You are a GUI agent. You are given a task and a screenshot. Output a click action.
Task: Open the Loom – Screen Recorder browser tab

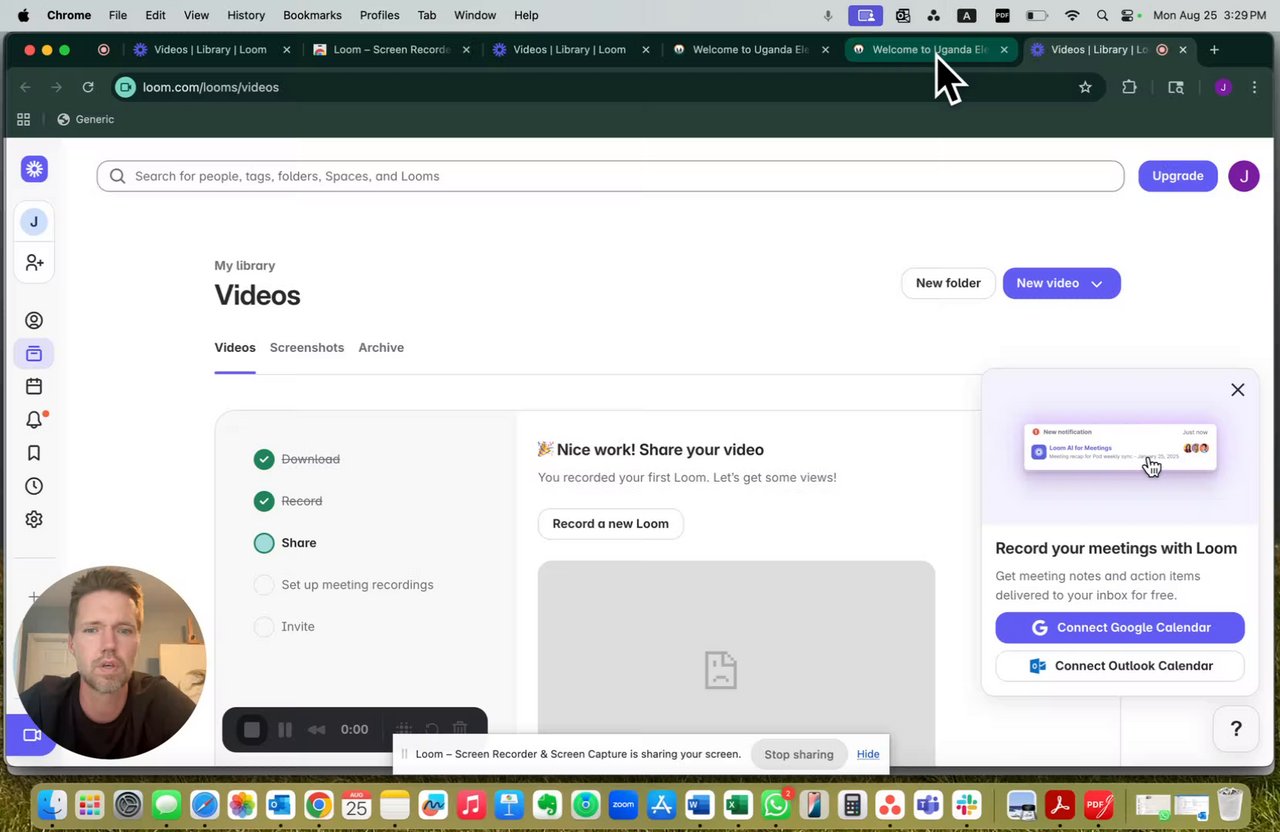[x=390, y=49]
